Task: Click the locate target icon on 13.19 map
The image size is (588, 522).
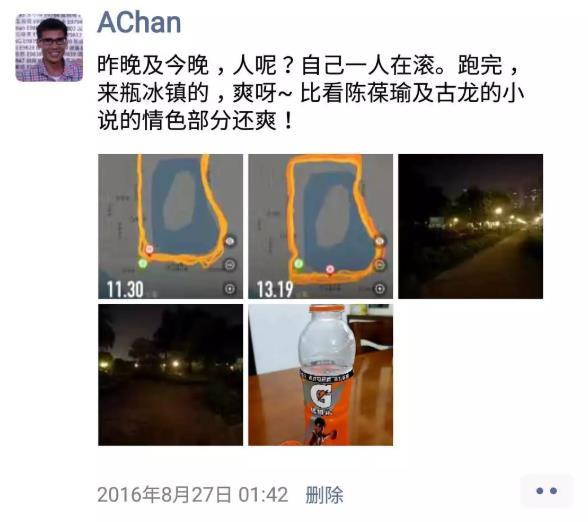Action: [x=380, y=288]
